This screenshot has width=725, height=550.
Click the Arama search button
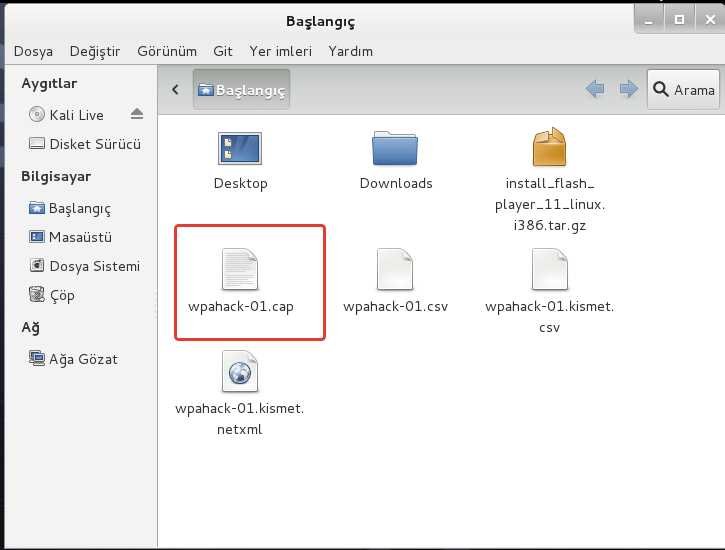(683, 90)
